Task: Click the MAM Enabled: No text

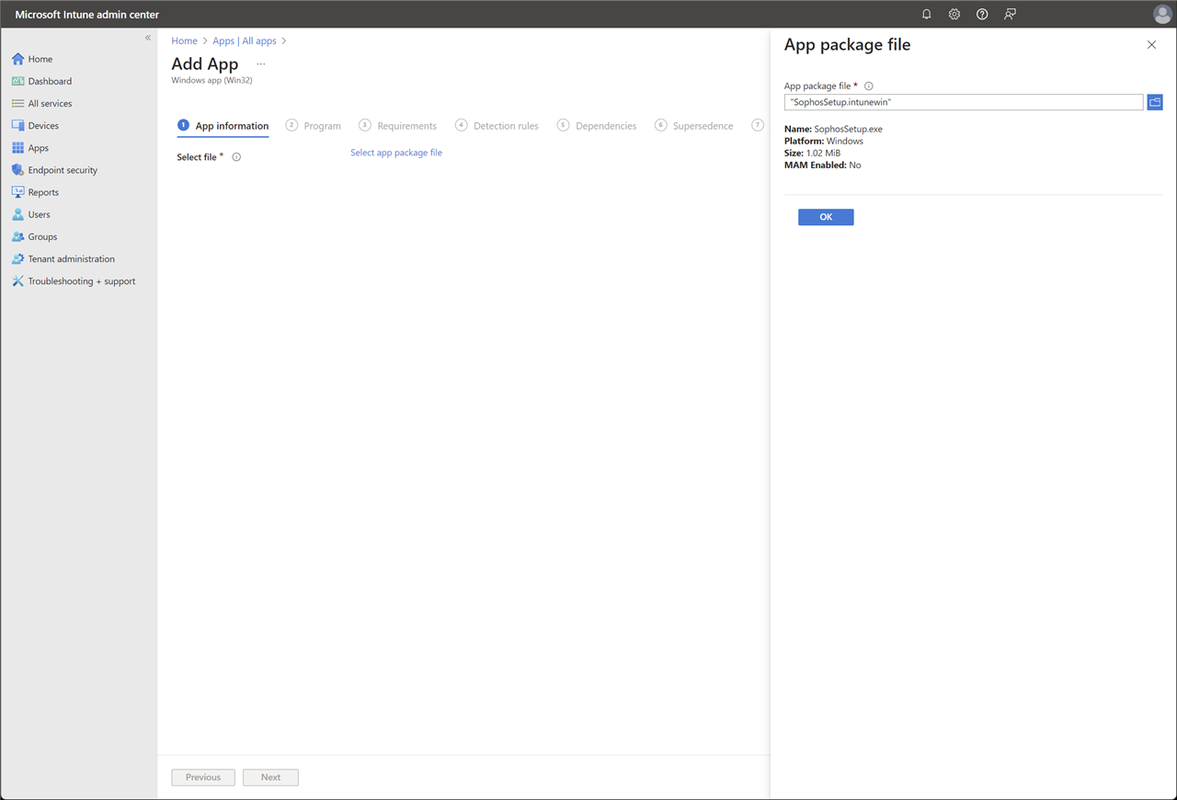Action: (823, 165)
